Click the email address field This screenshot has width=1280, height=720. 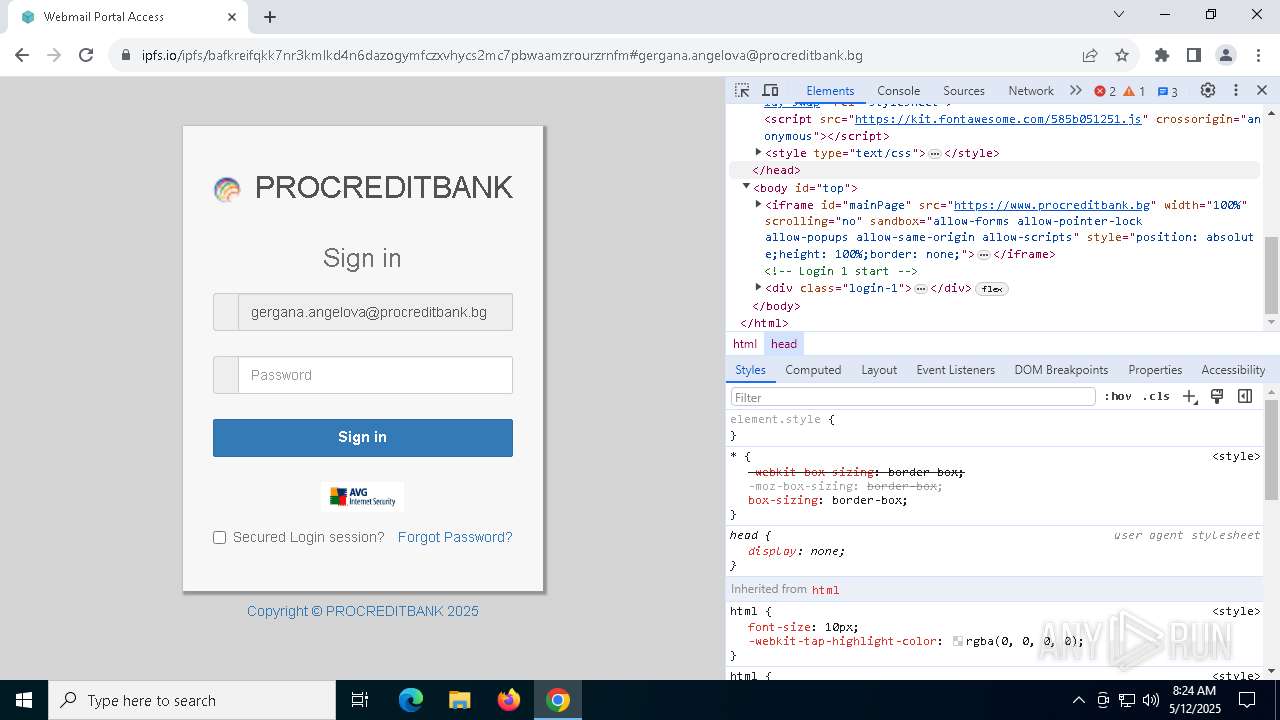point(375,312)
